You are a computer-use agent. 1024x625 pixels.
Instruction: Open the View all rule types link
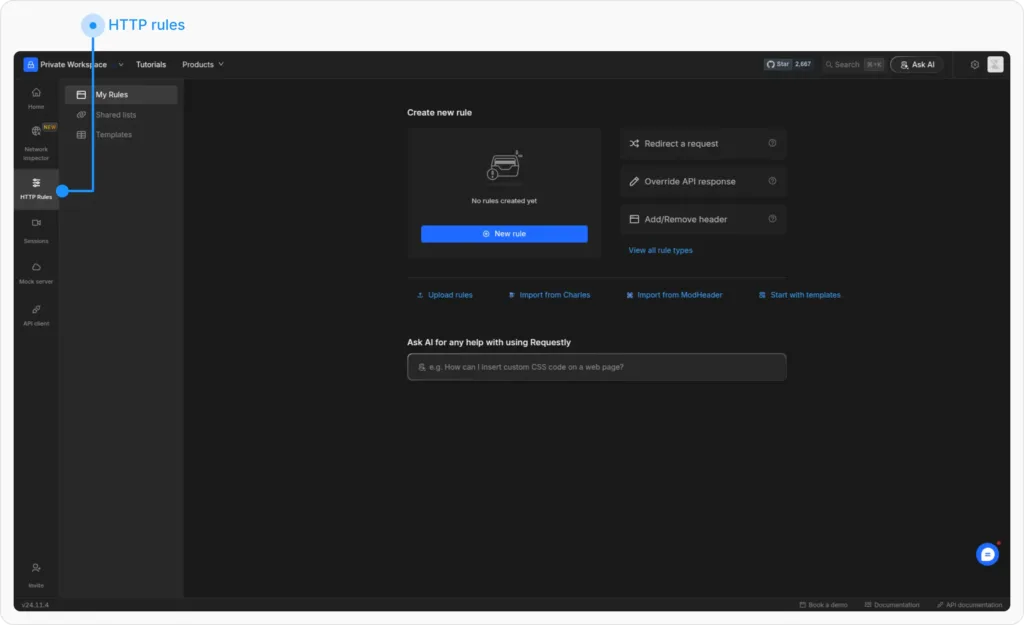660,250
